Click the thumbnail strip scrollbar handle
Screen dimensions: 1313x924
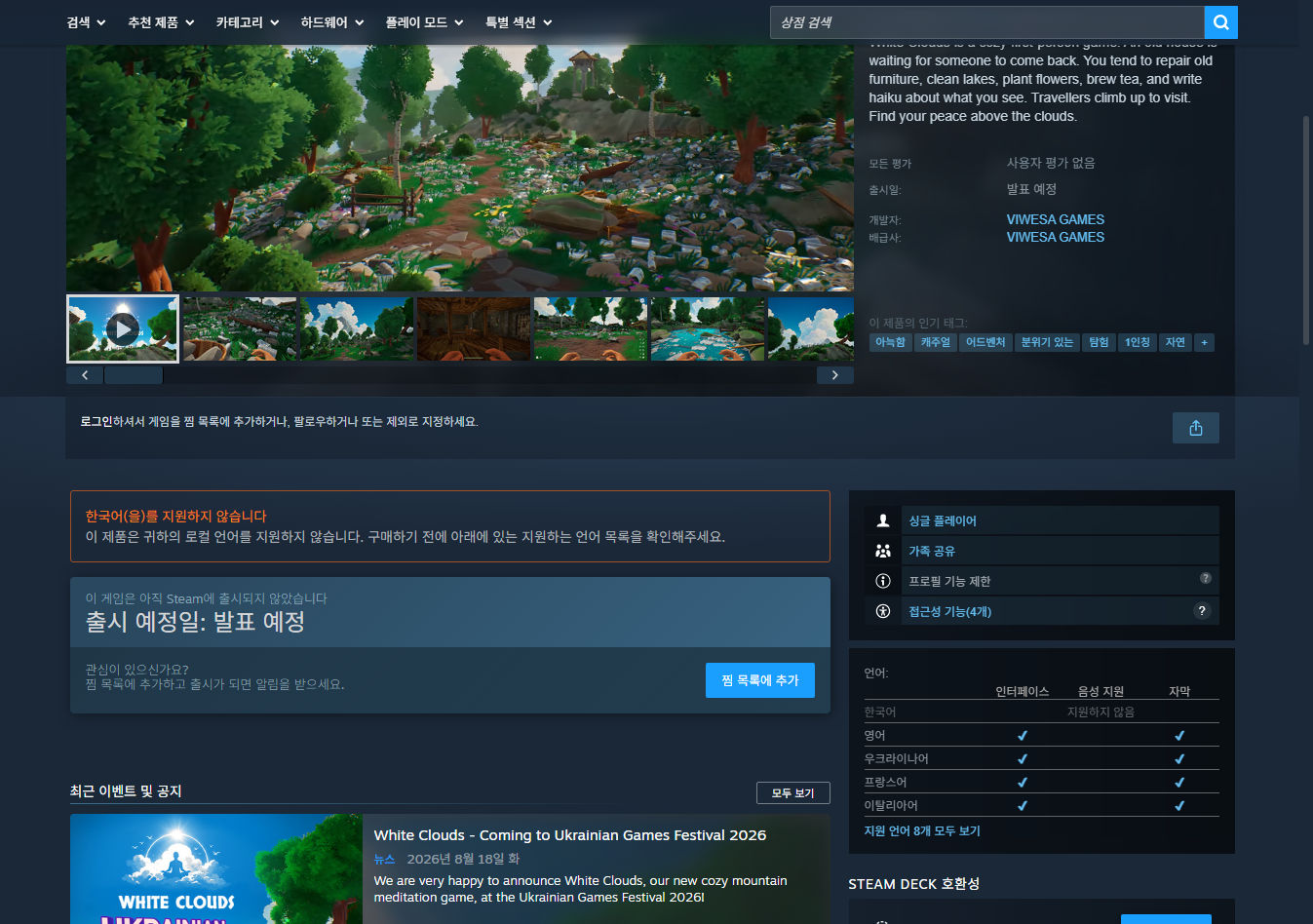(x=134, y=375)
